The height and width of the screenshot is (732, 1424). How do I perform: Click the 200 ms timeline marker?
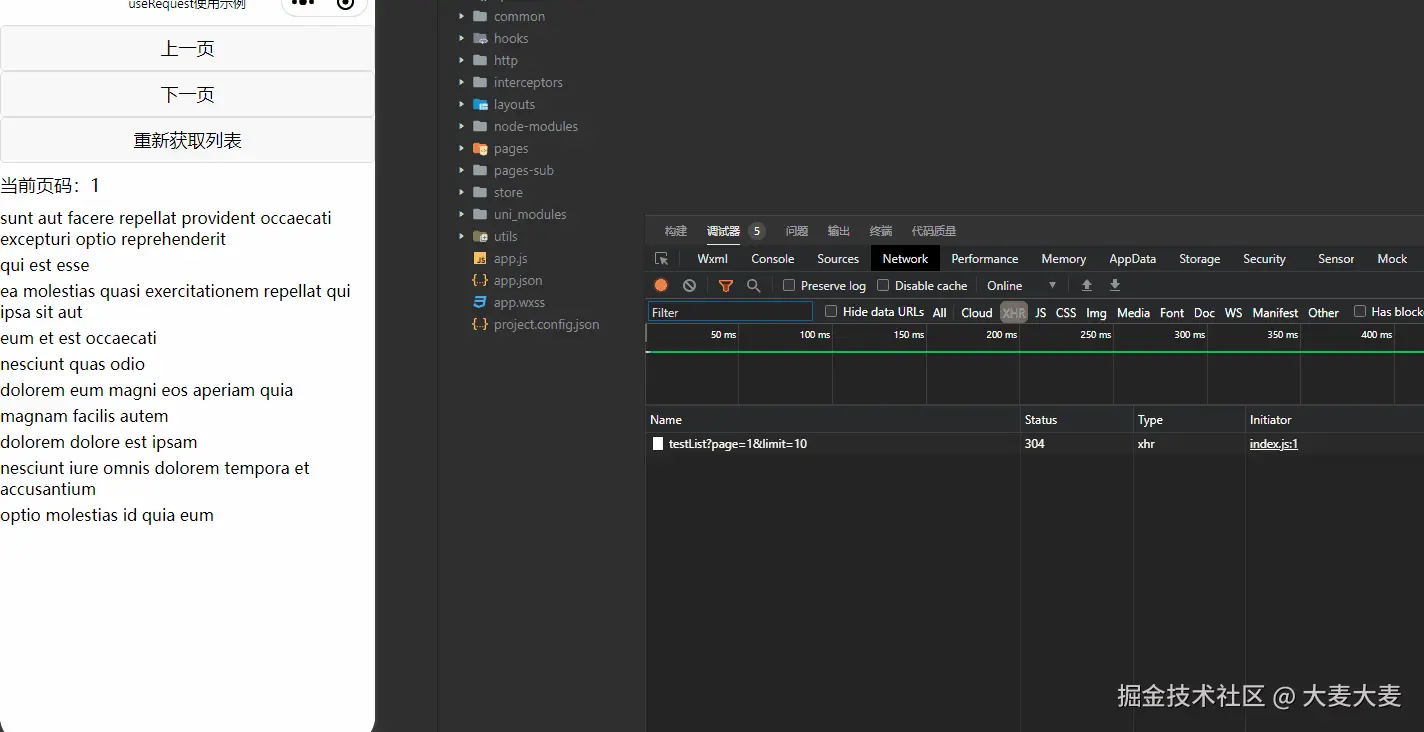tap(1001, 334)
